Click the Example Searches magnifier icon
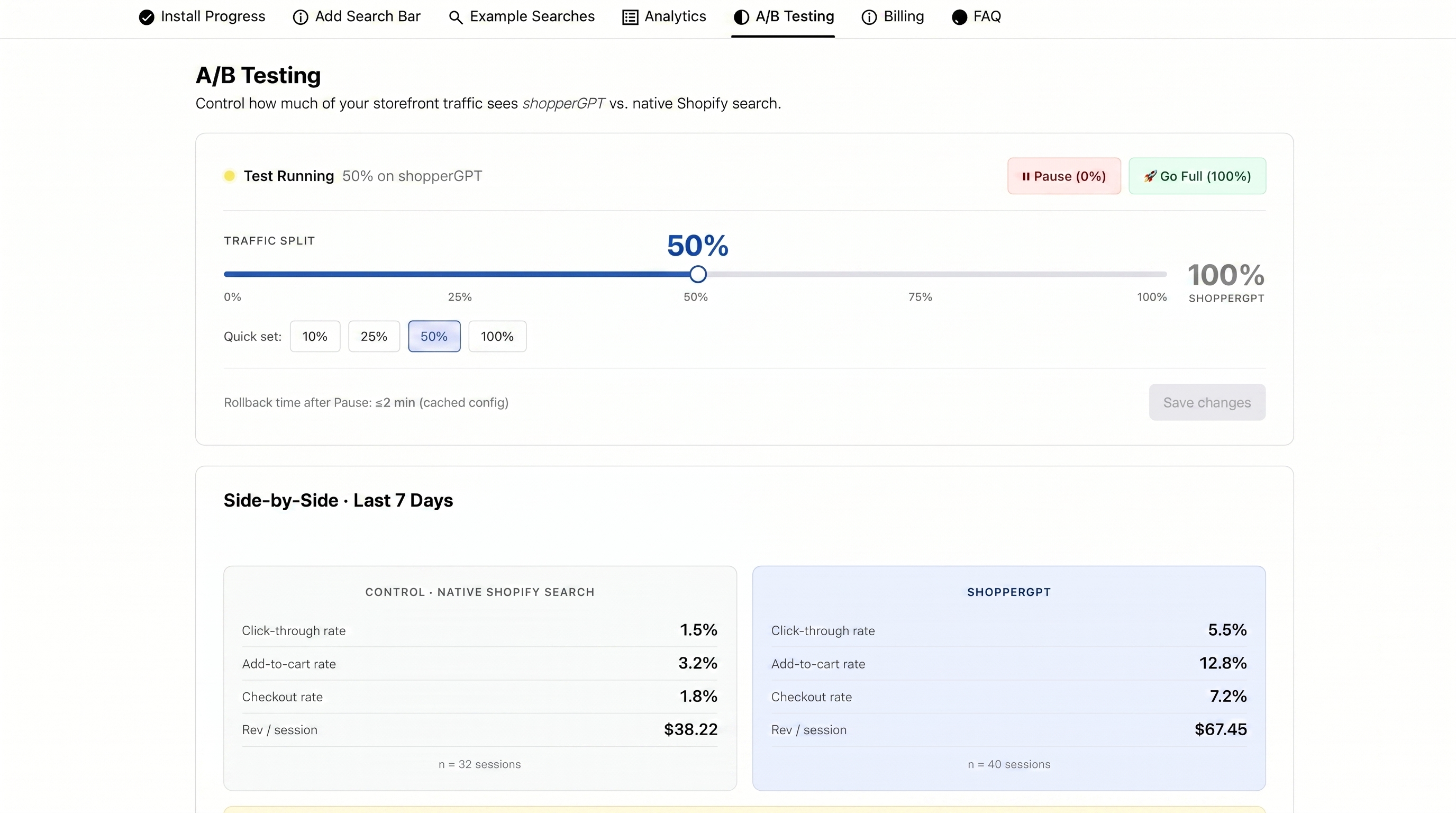Viewport: 1456px width, 813px height. pos(456,17)
